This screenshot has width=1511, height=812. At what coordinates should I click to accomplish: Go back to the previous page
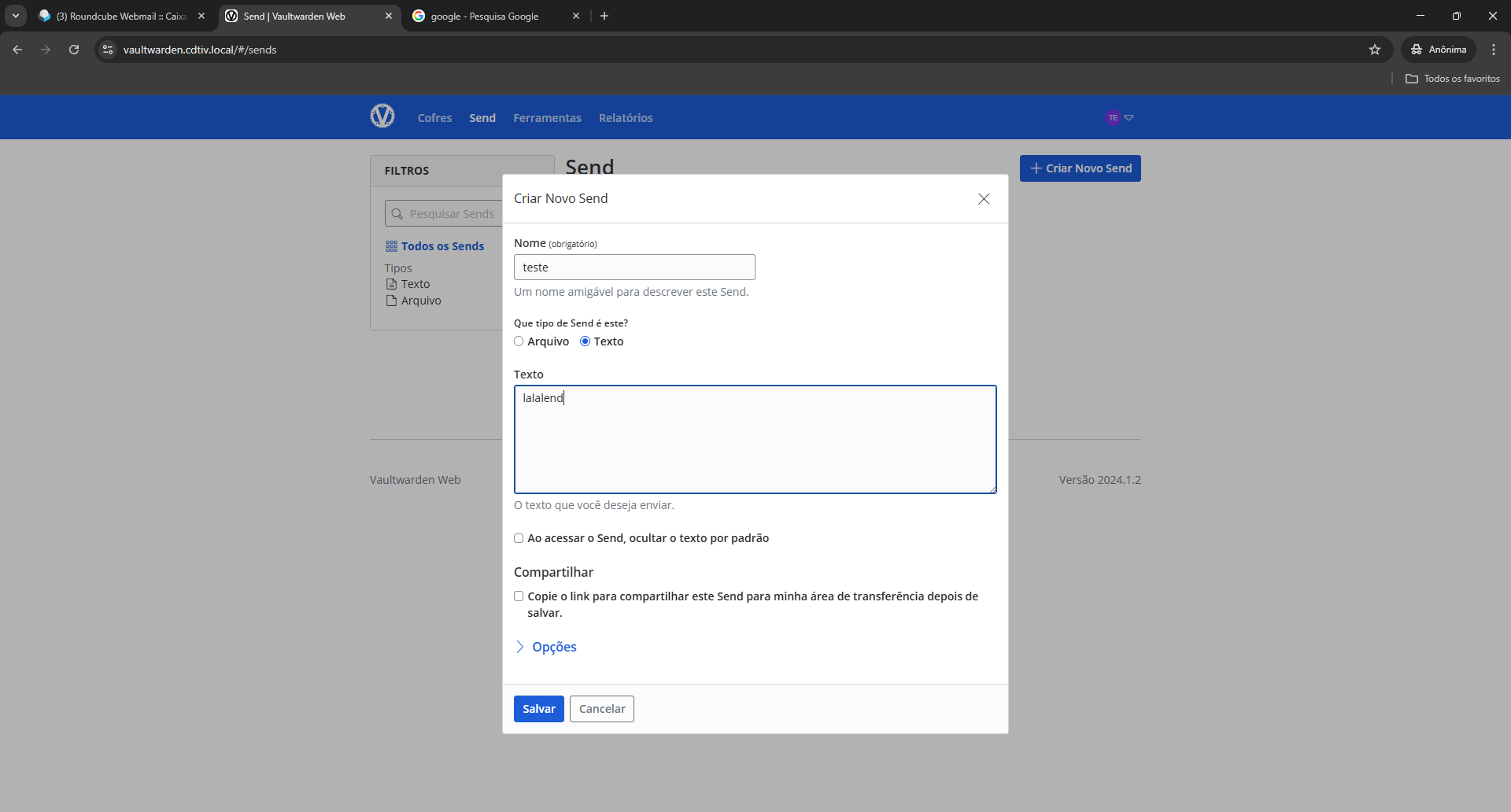tap(17, 50)
